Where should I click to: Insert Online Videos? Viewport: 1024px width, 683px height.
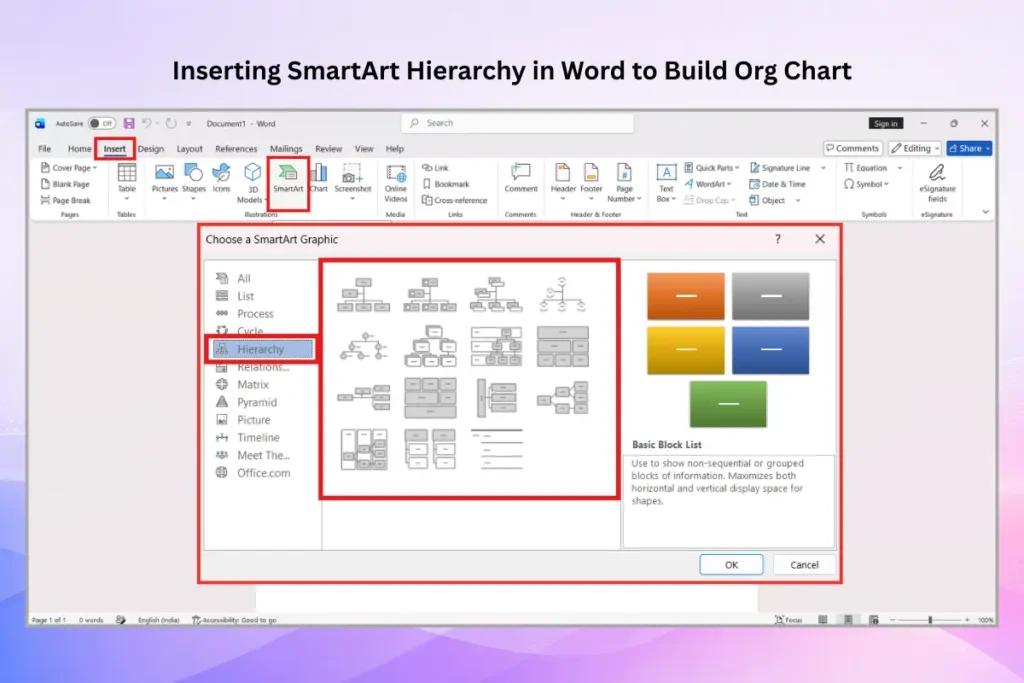click(396, 183)
